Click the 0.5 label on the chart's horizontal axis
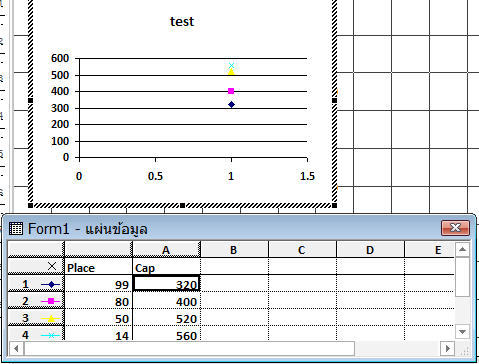The image size is (479, 364). pyautogui.click(x=155, y=176)
